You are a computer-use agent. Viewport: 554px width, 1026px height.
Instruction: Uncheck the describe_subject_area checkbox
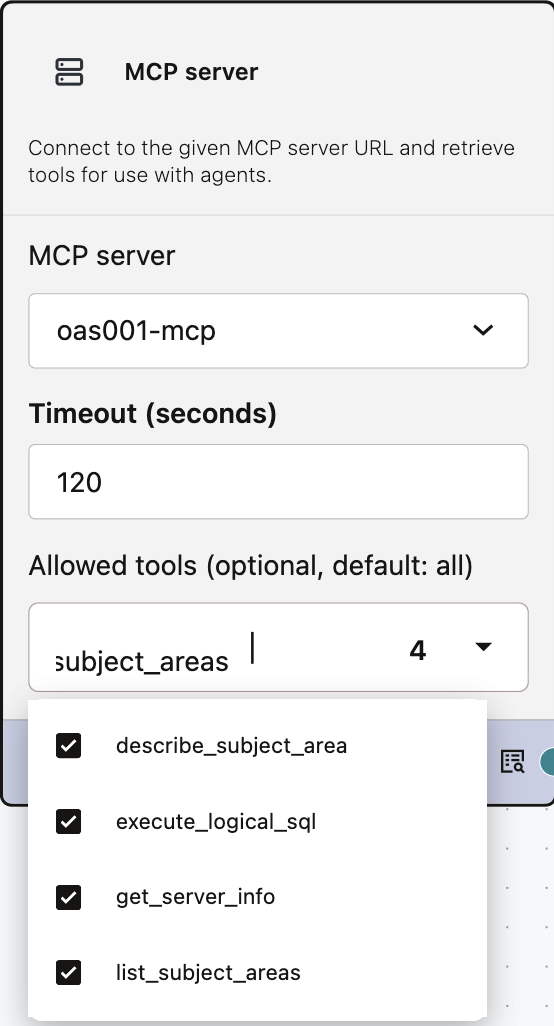[69, 746]
